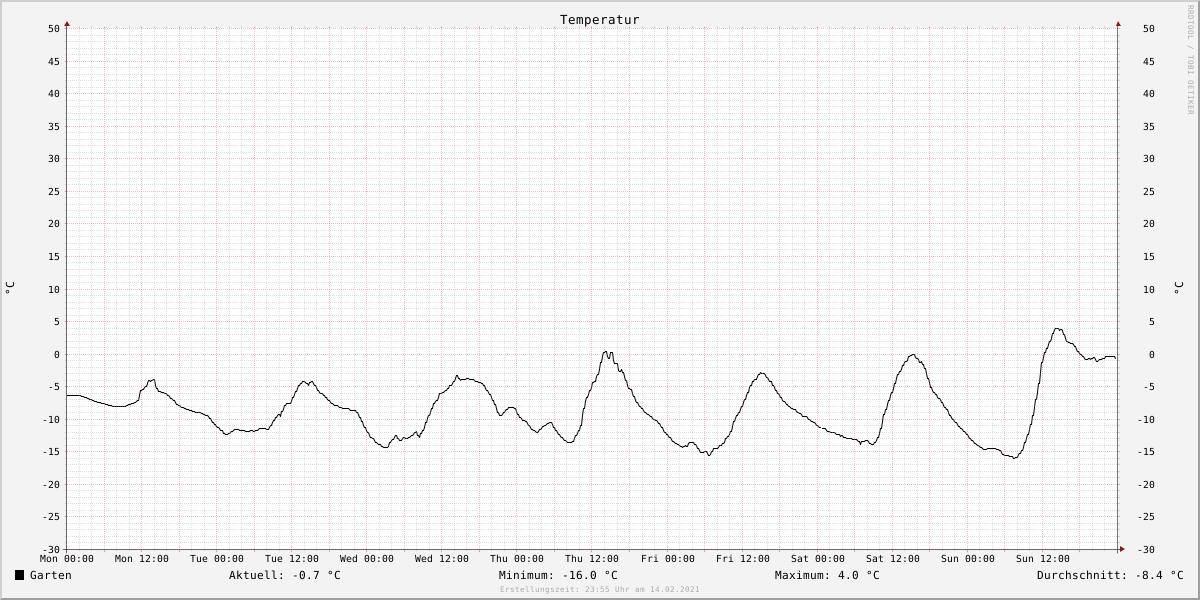Image resolution: width=1200 pixels, height=600 pixels.
Task: Click the "Sun 00:00" time axis label
Action: pos(968,559)
